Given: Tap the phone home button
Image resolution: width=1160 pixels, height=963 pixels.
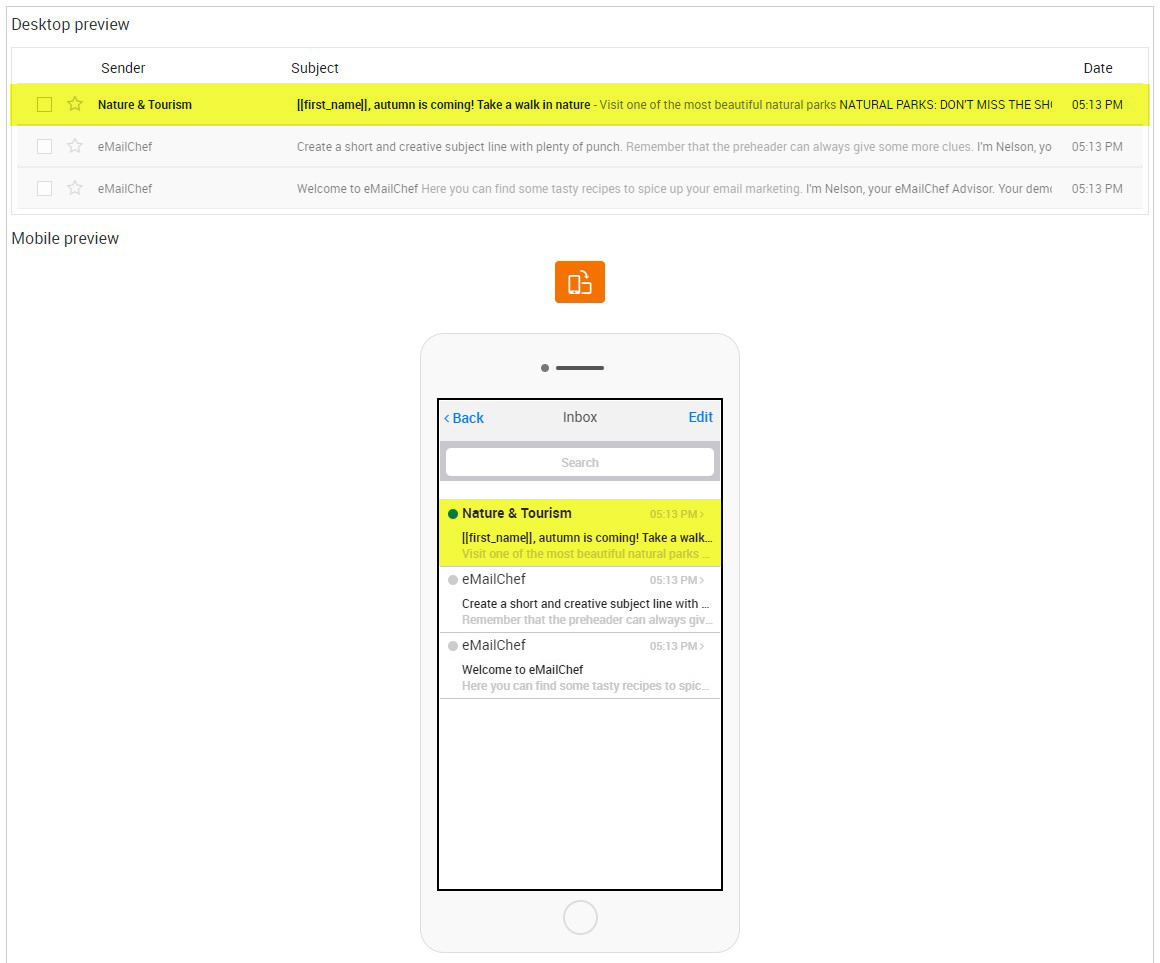Looking at the screenshot, I should (580, 917).
